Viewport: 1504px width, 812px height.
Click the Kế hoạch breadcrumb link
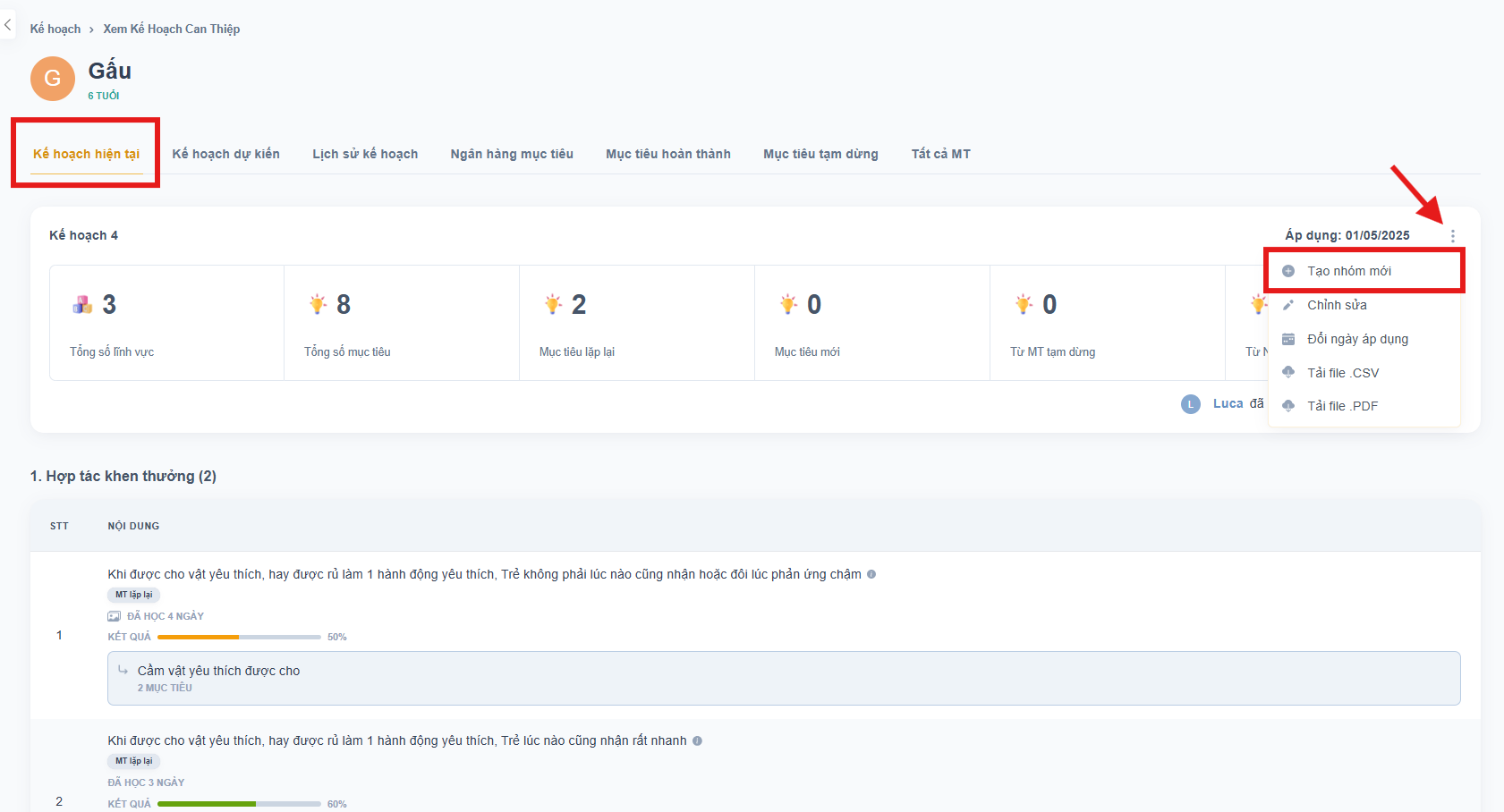click(55, 29)
